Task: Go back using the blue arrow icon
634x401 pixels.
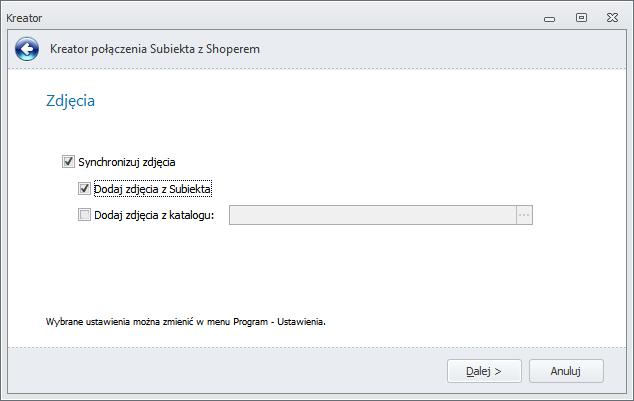Action: [27, 49]
